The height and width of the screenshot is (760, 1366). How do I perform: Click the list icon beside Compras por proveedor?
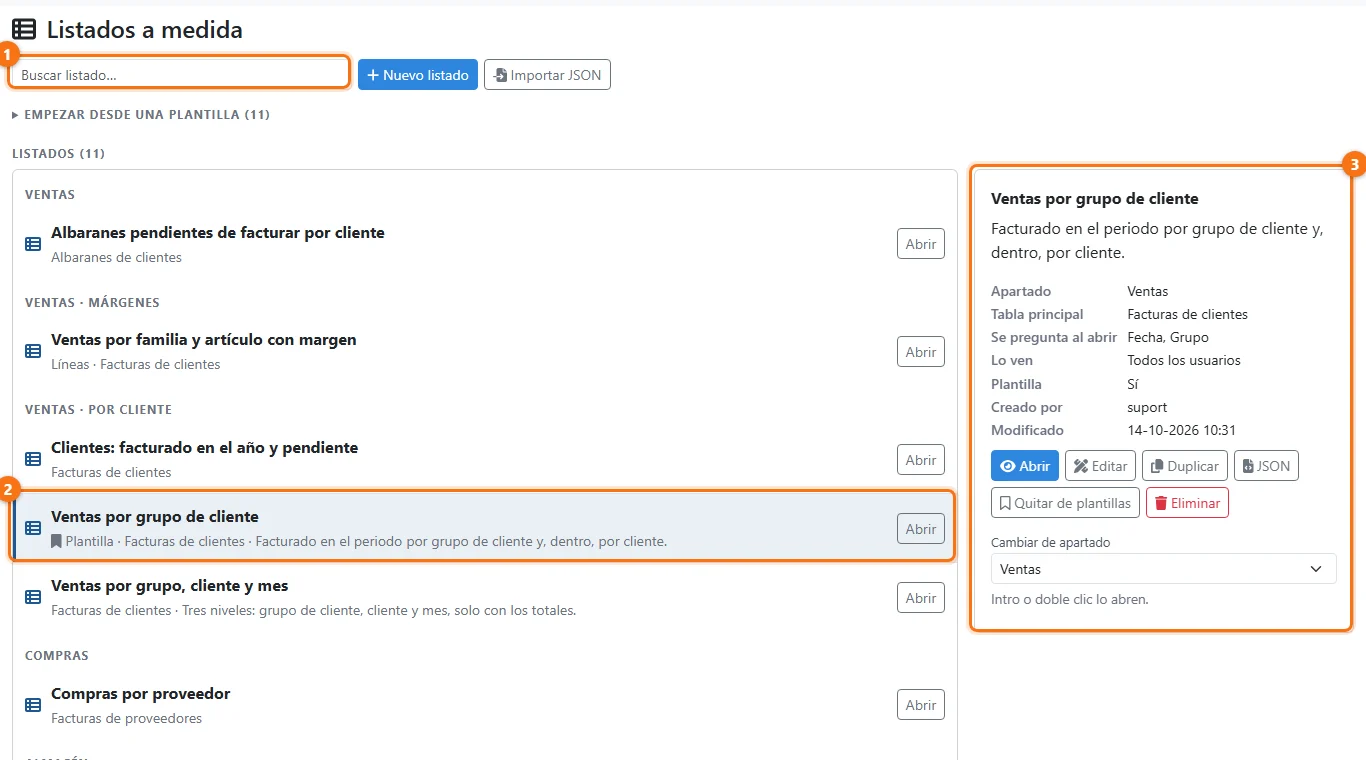33,705
